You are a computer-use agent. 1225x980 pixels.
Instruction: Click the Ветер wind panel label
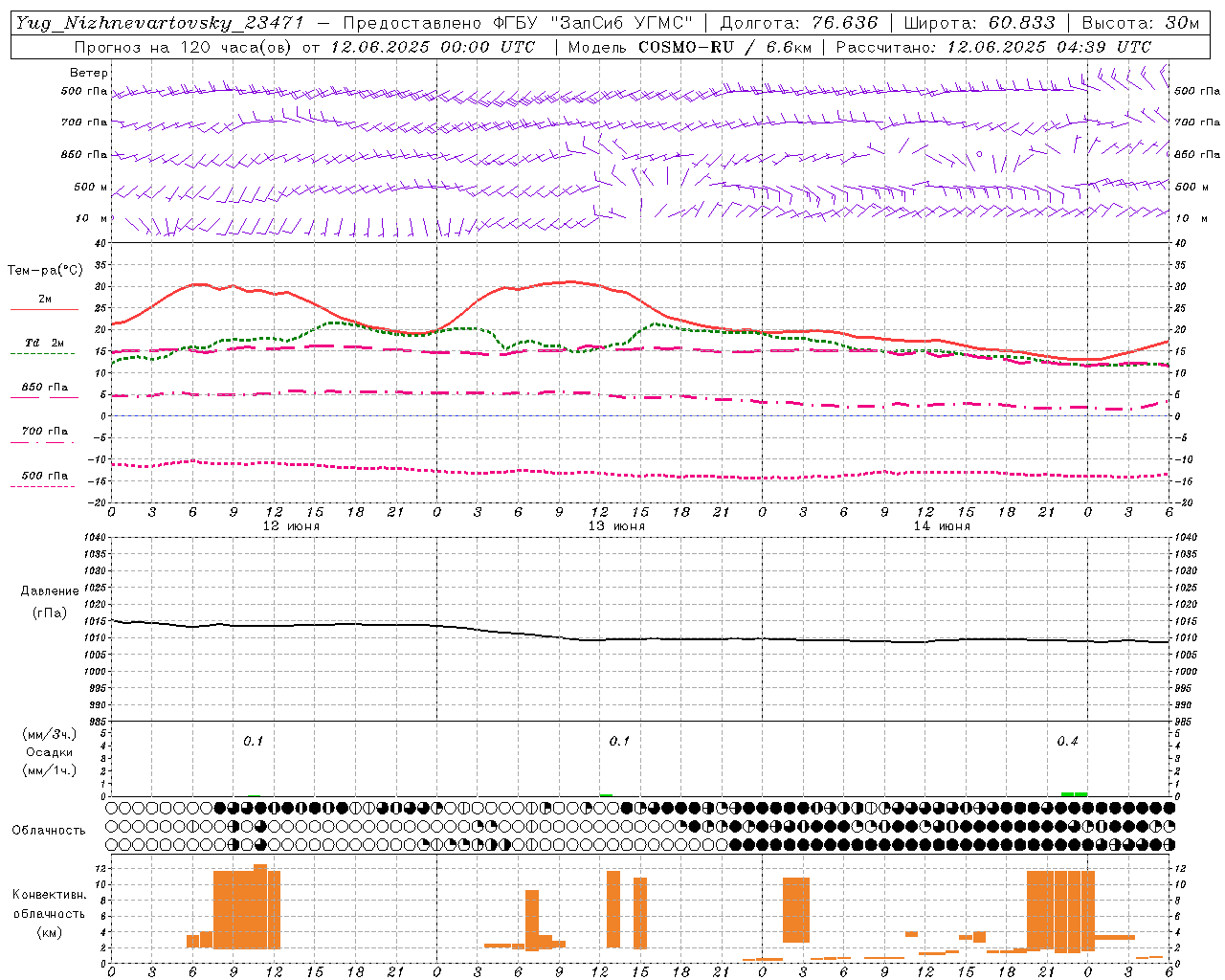(x=89, y=73)
